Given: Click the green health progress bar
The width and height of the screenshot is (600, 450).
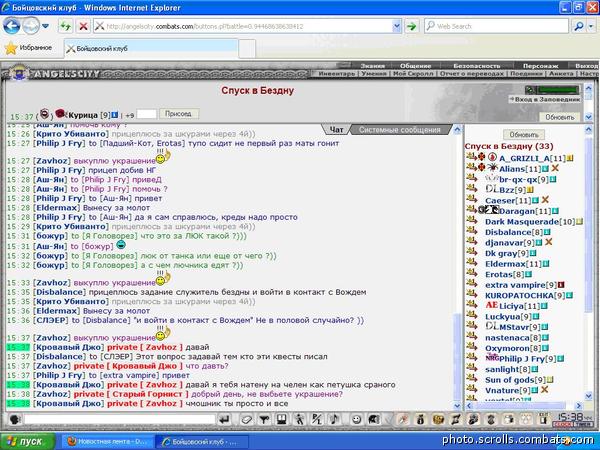Looking at the screenshot, I should (557, 90).
